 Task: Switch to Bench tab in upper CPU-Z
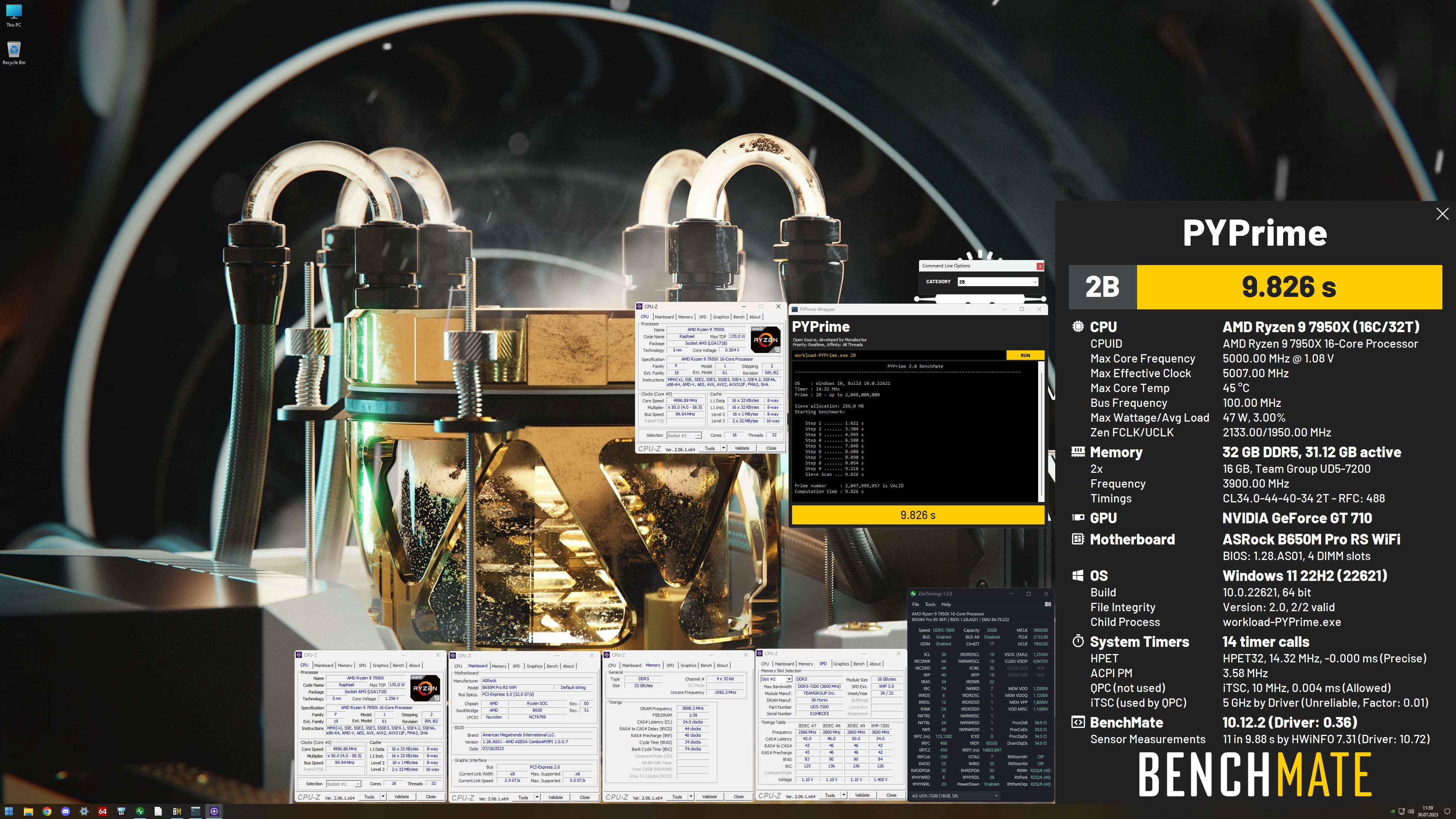pos(739,317)
